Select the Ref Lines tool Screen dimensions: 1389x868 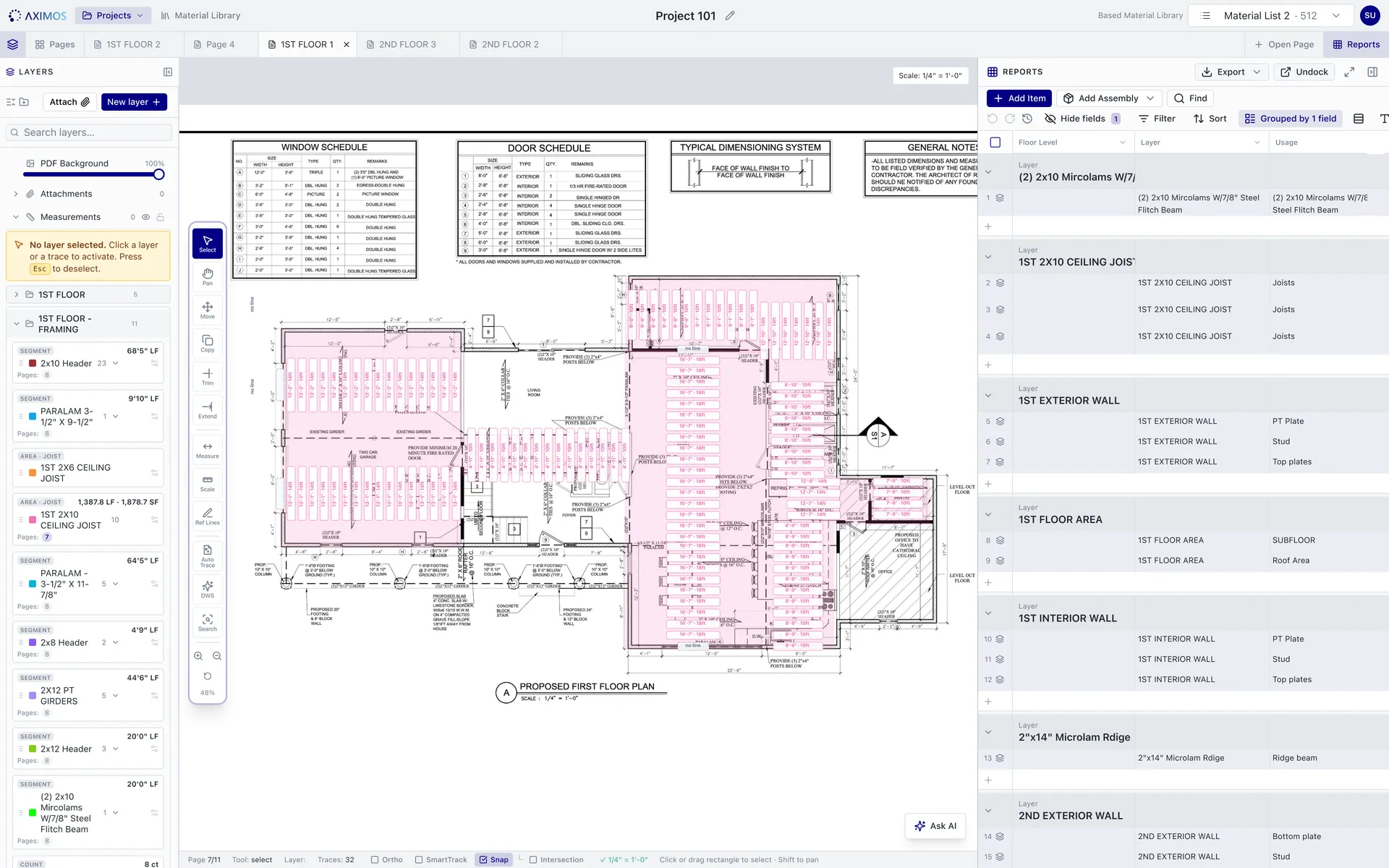[208, 516]
